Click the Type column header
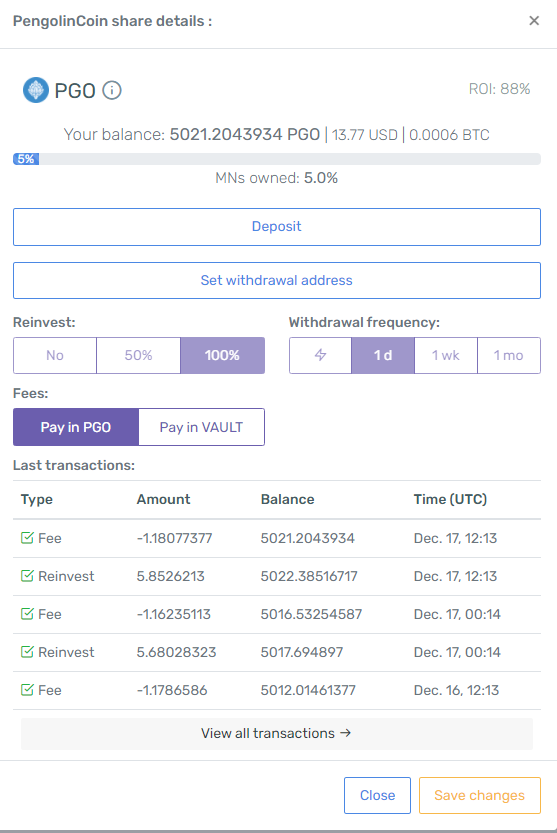557x833 pixels. click(37, 499)
